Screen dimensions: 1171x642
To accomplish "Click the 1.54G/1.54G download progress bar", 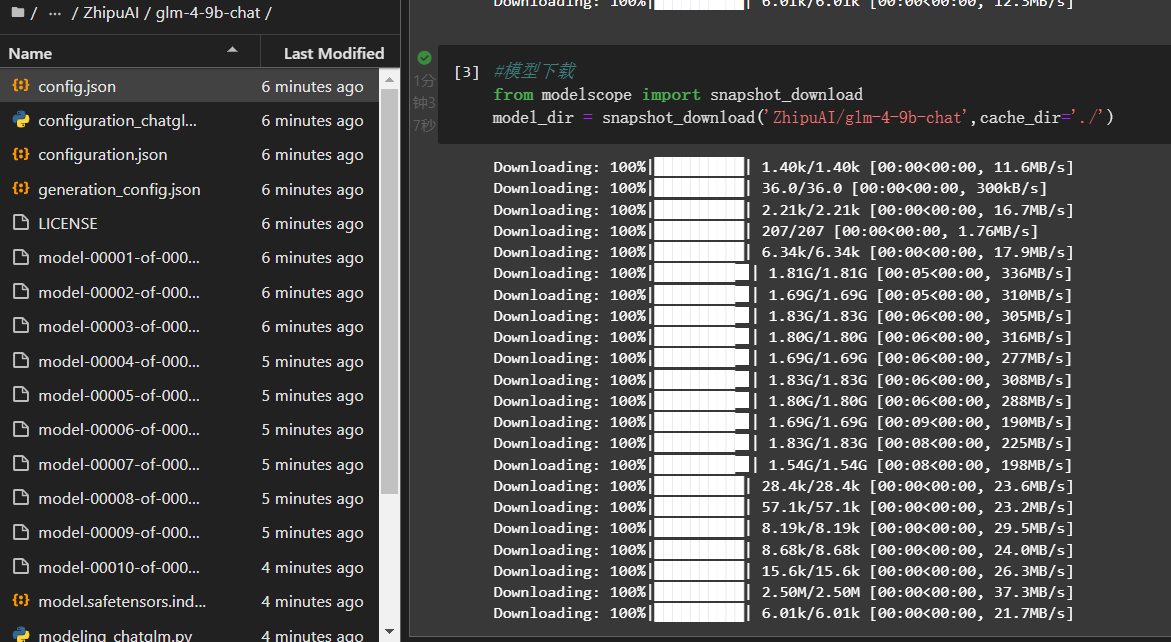I will (x=702, y=465).
